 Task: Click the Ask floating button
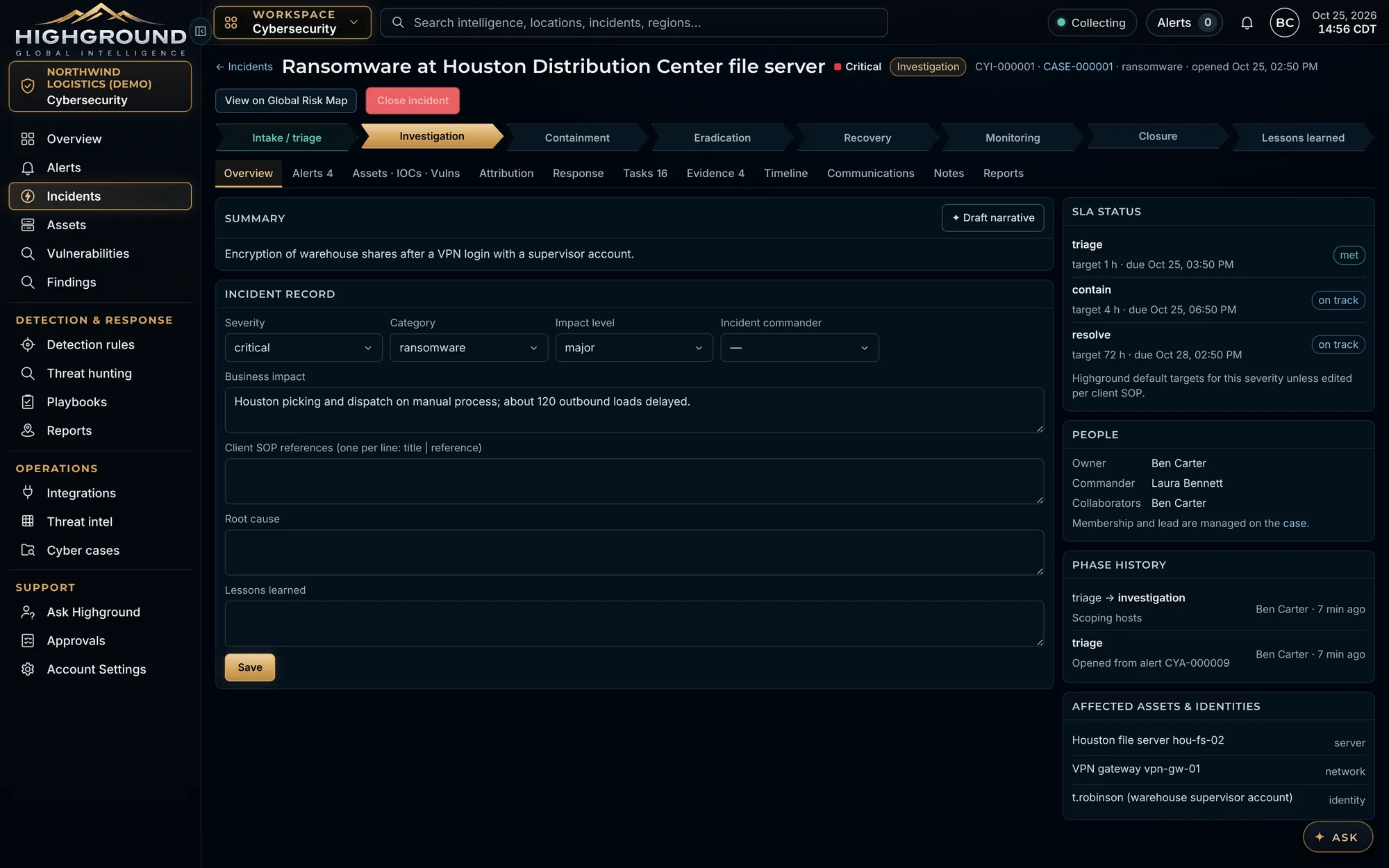click(1338, 837)
